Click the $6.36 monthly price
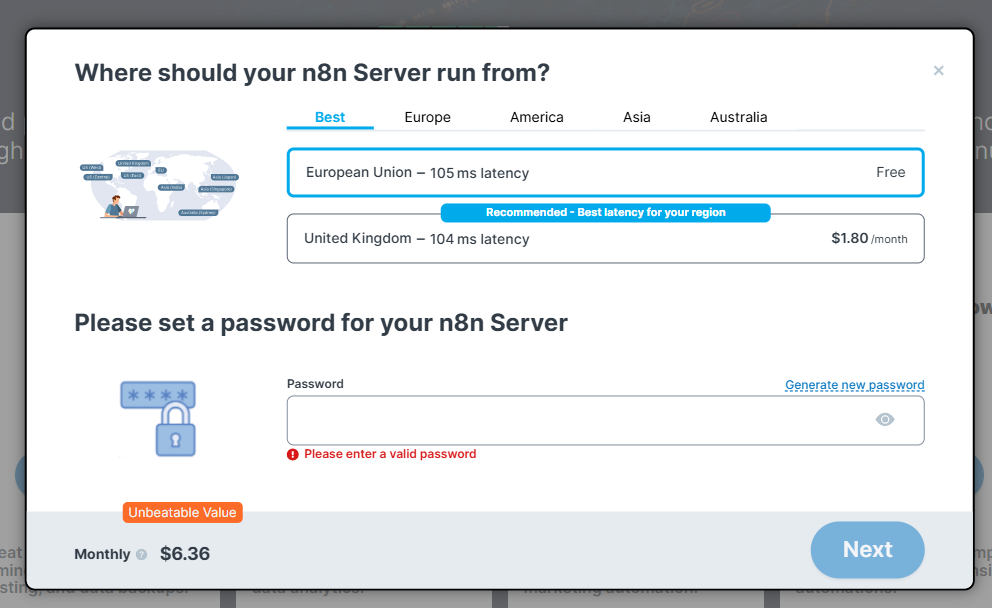The image size is (992, 608). tap(185, 554)
